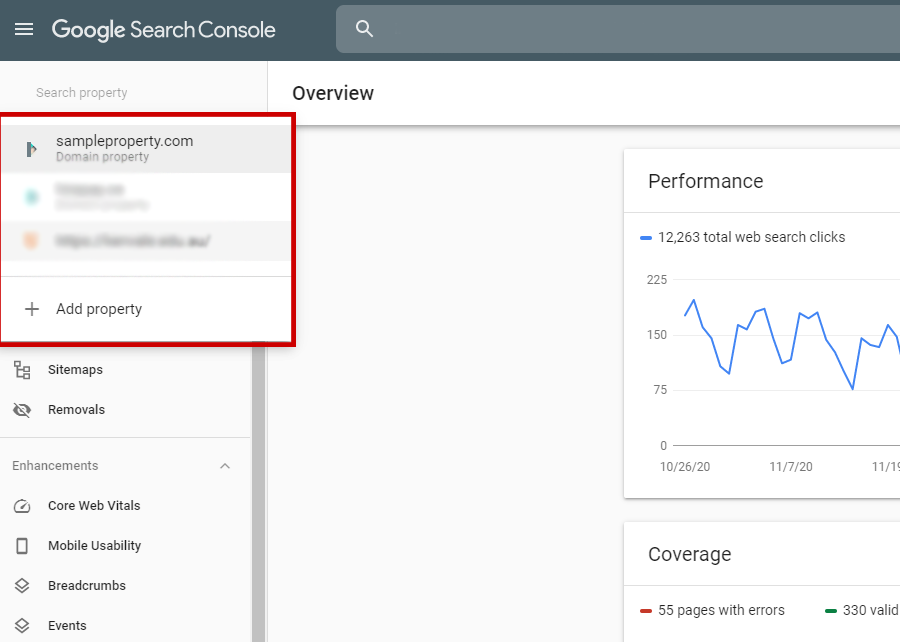Click the Removals crossed-eye icon
900x642 pixels.
pyautogui.click(x=22, y=410)
